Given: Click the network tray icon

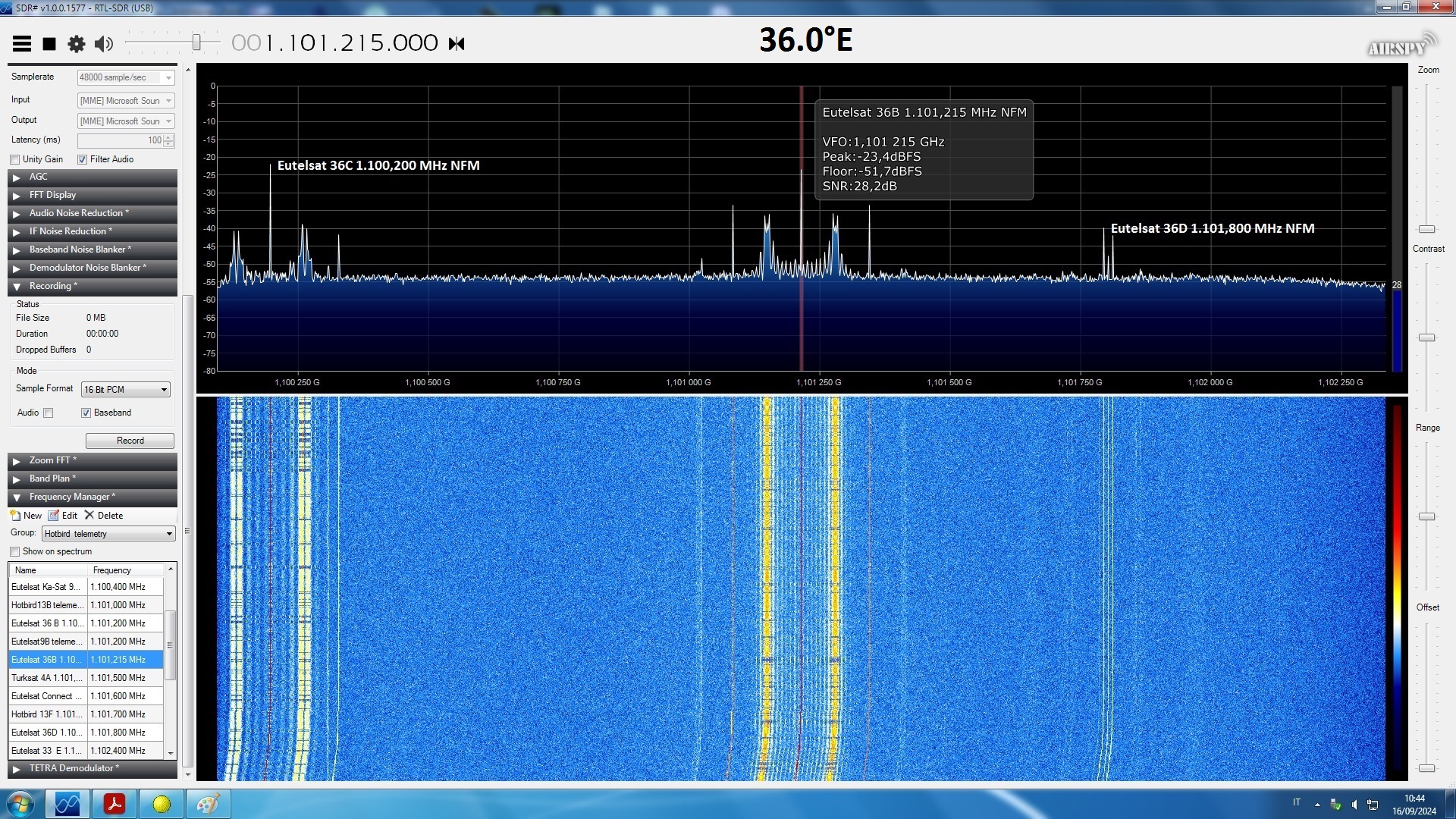Looking at the screenshot, I should [x=1373, y=805].
